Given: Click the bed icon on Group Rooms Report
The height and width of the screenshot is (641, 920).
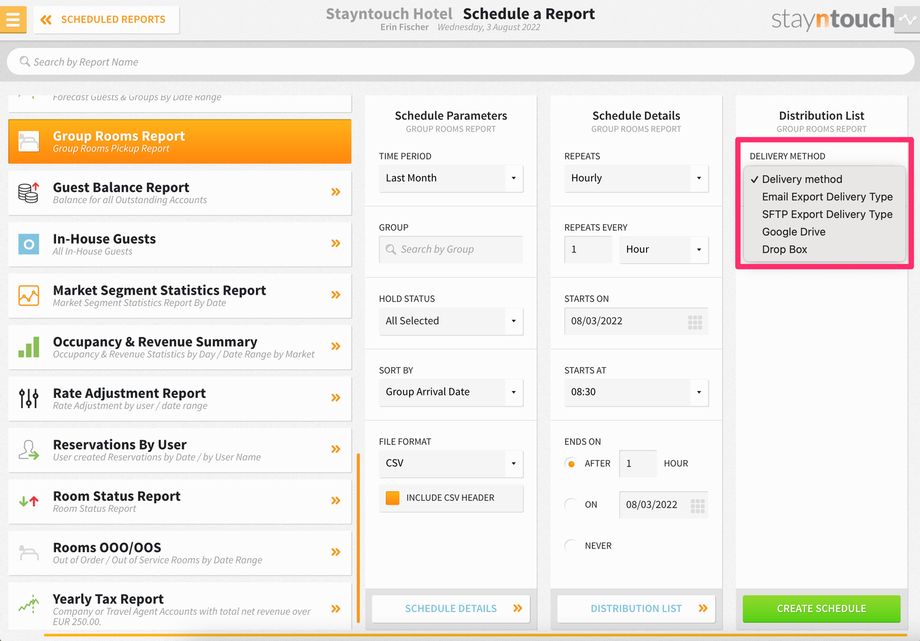Looking at the screenshot, I should click(28, 141).
